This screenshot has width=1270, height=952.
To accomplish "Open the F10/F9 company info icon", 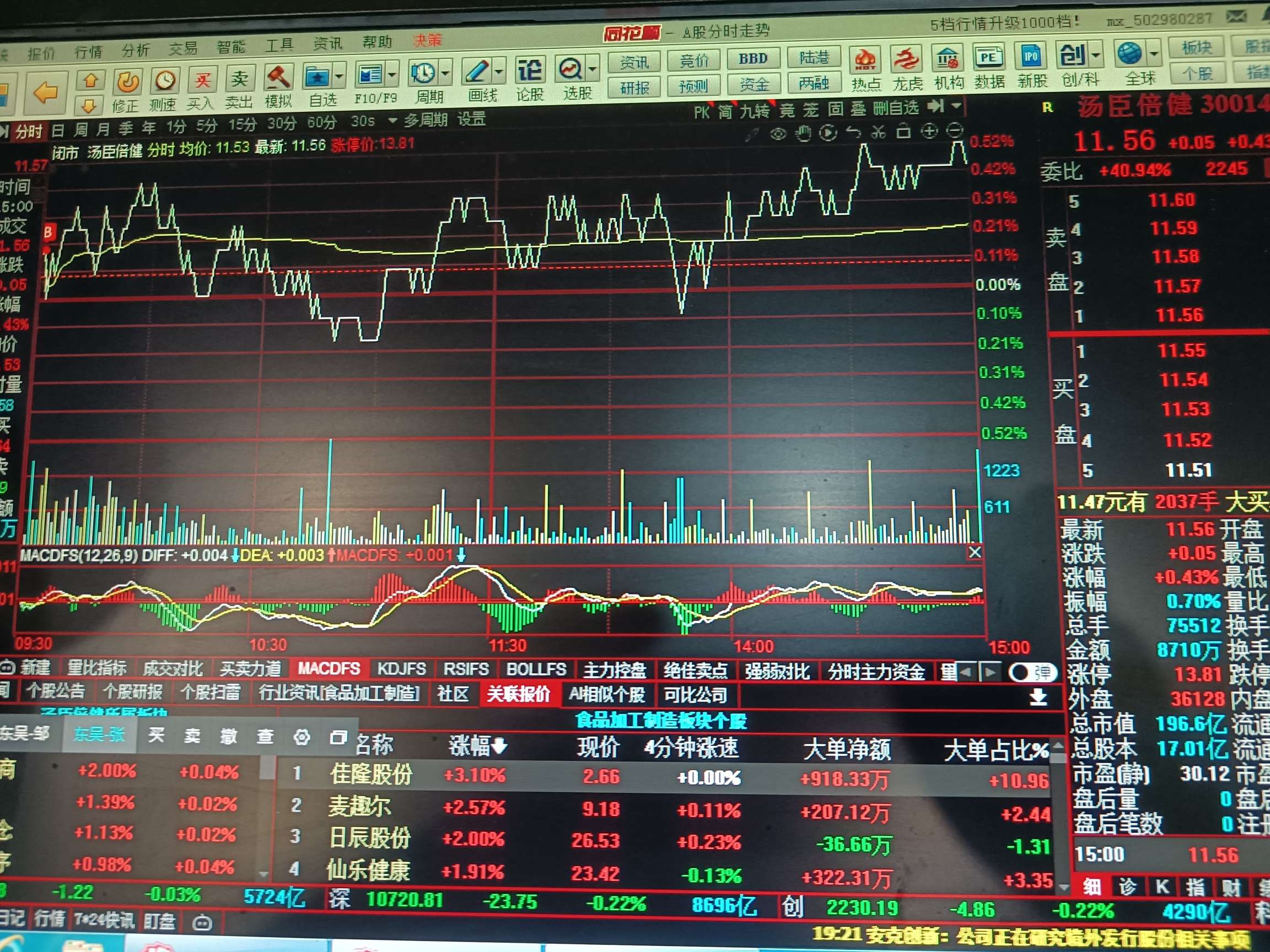I will coord(369,74).
